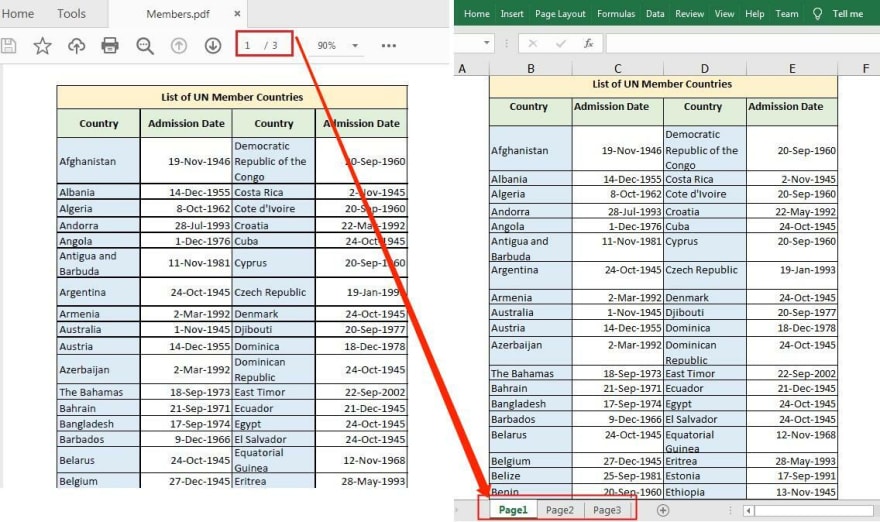Open Excel View ribbon tab
Viewport: 880px width, 522px height.
724,13
